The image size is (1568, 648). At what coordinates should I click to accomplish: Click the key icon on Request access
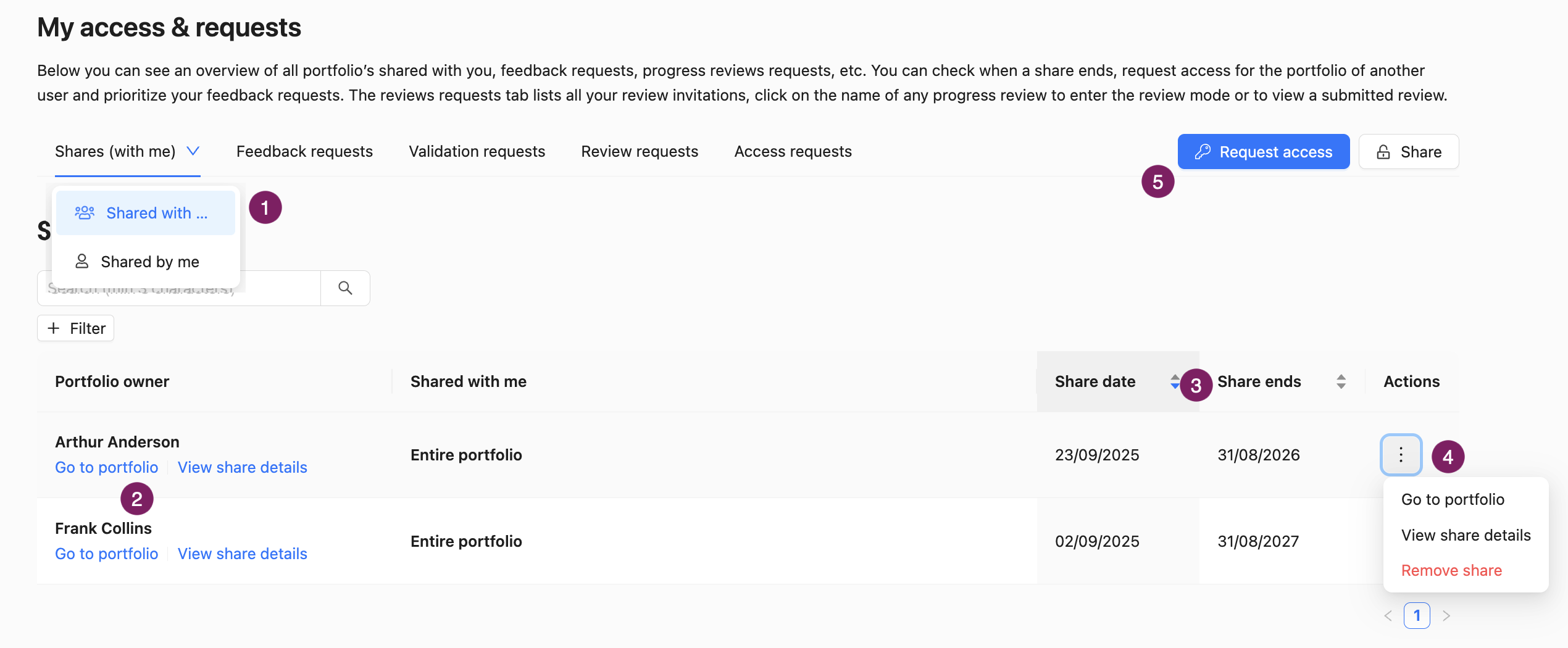(x=1202, y=152)
